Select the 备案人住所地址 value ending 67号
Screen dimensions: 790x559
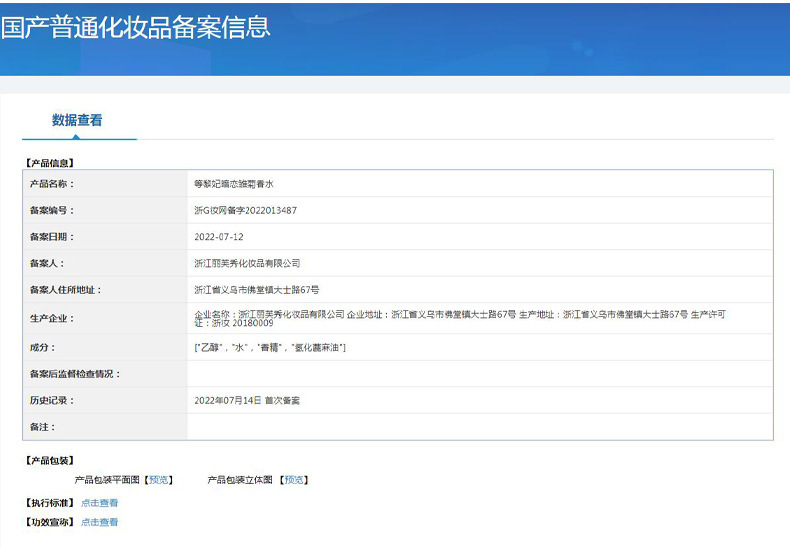[x=257, y=290]
